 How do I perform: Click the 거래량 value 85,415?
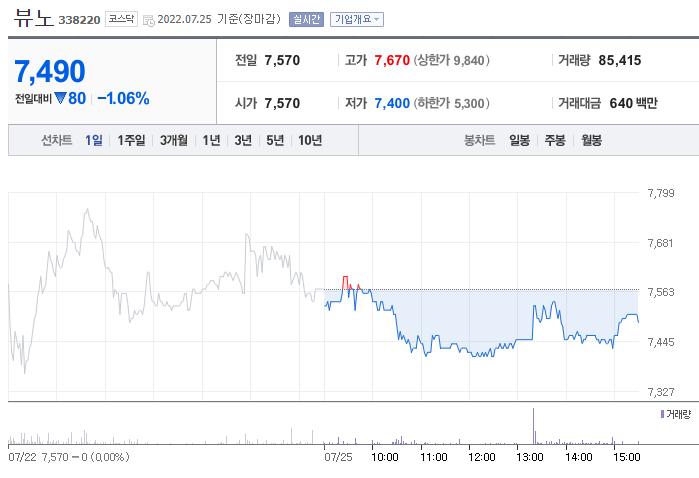click(x=620, y=60)
